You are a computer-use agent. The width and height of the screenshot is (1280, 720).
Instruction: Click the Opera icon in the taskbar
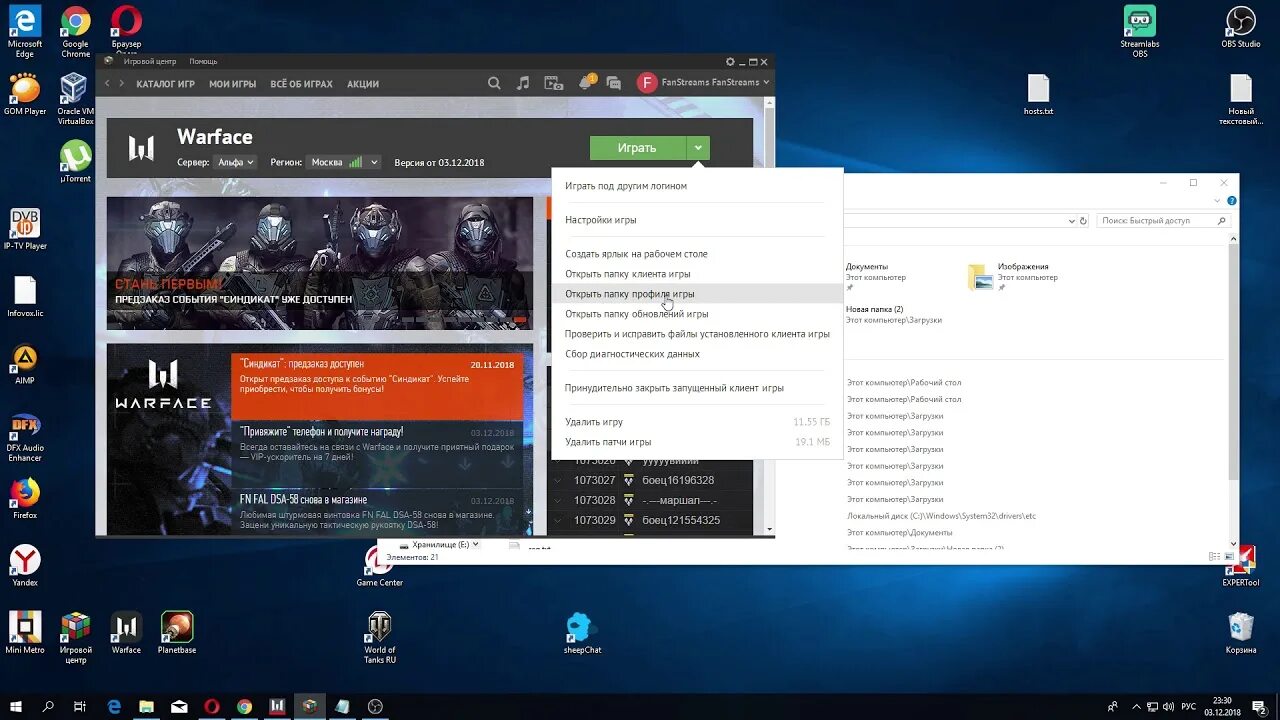(x=212, y=706)
